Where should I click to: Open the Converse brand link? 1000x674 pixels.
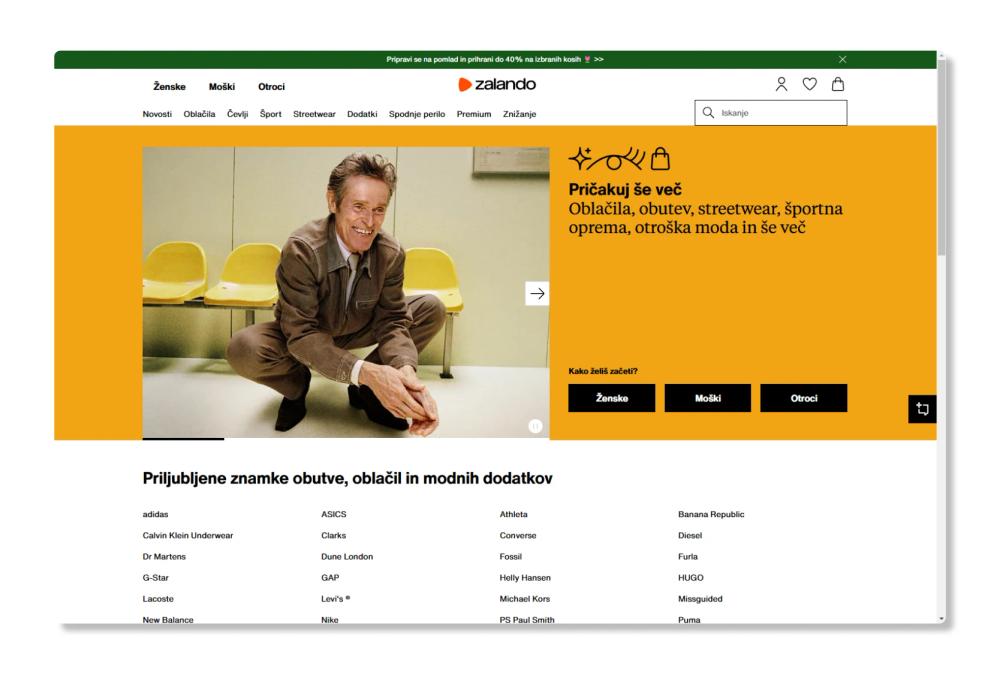[518, 535]
